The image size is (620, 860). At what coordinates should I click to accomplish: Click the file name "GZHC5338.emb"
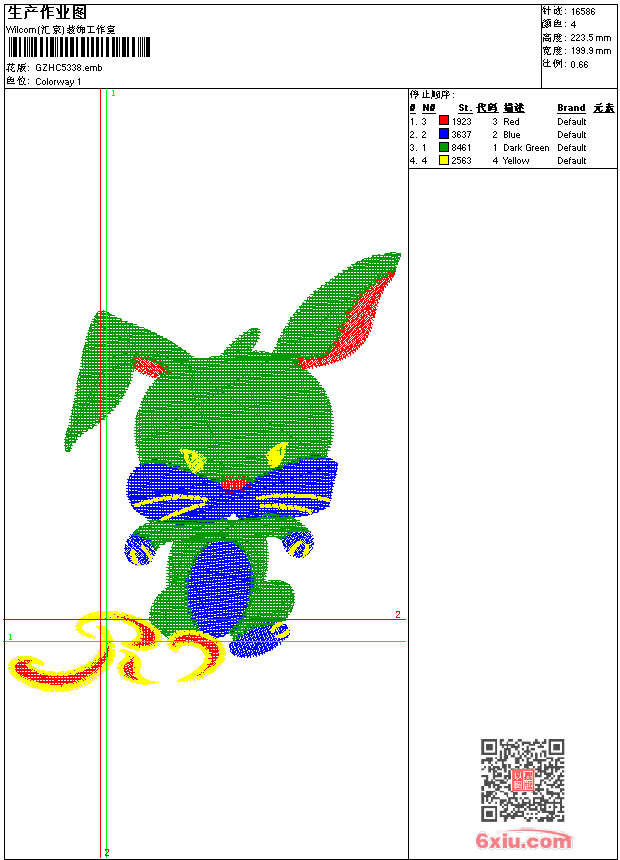point(69,68)
